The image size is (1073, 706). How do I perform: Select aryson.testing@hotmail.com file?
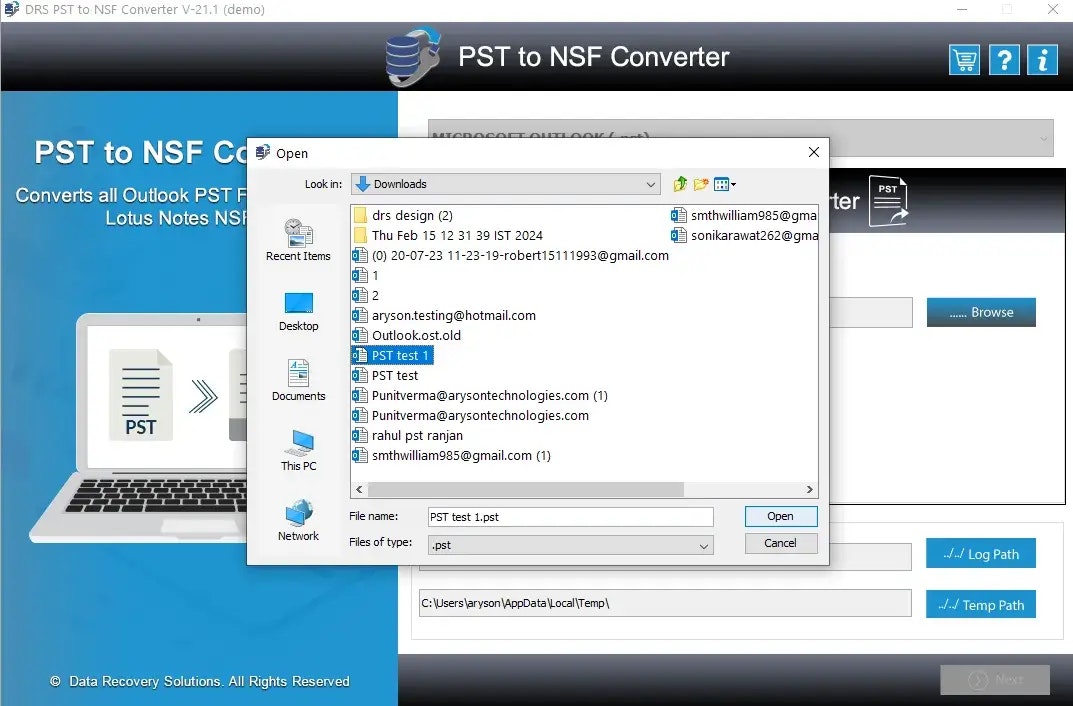click(444, 315)
